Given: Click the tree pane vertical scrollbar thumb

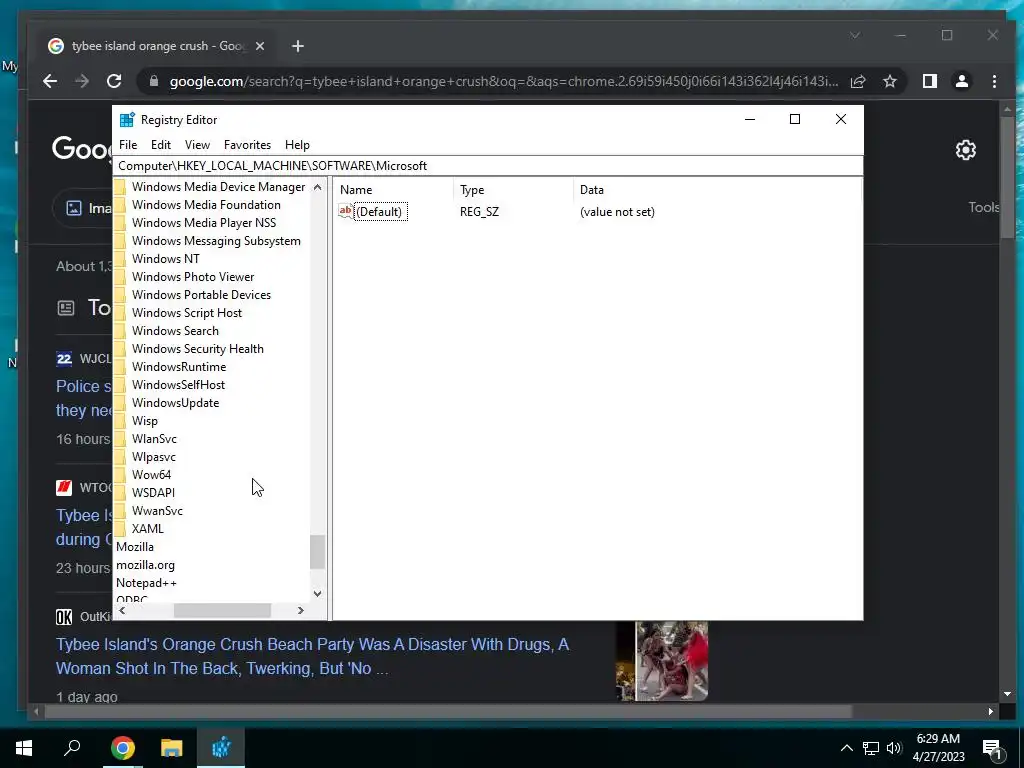Looking at the screenshot, I should pyautogui.click(x=317, y=552).
